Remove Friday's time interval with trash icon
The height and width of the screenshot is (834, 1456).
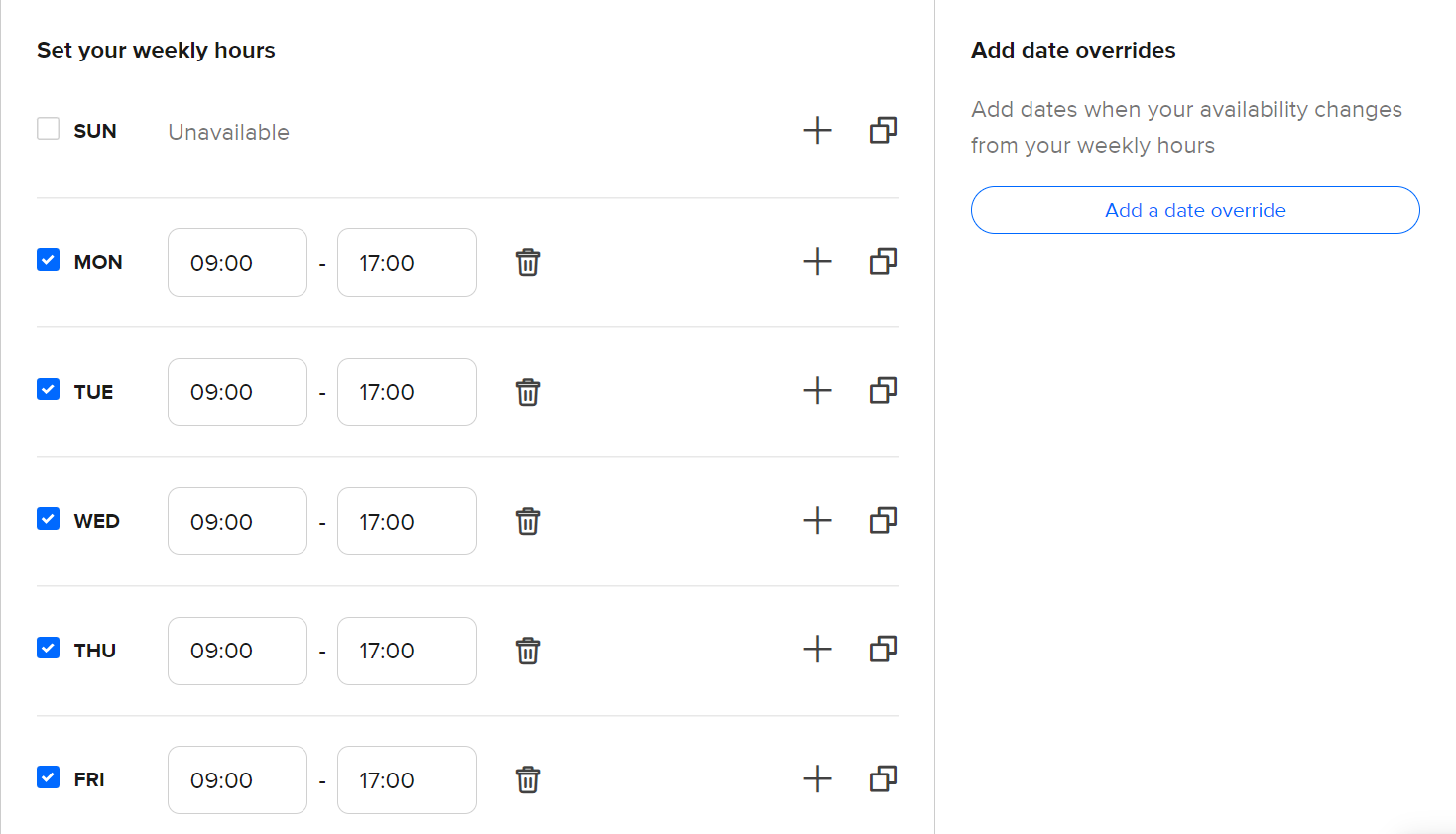528,780
